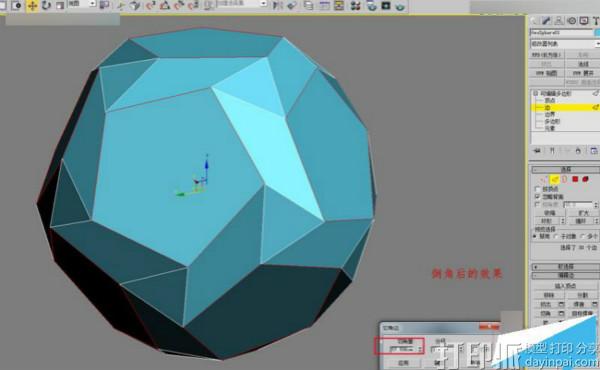Click the Apply button in Chamfer dialog
The image size is (600, 370).
[403, 362]
